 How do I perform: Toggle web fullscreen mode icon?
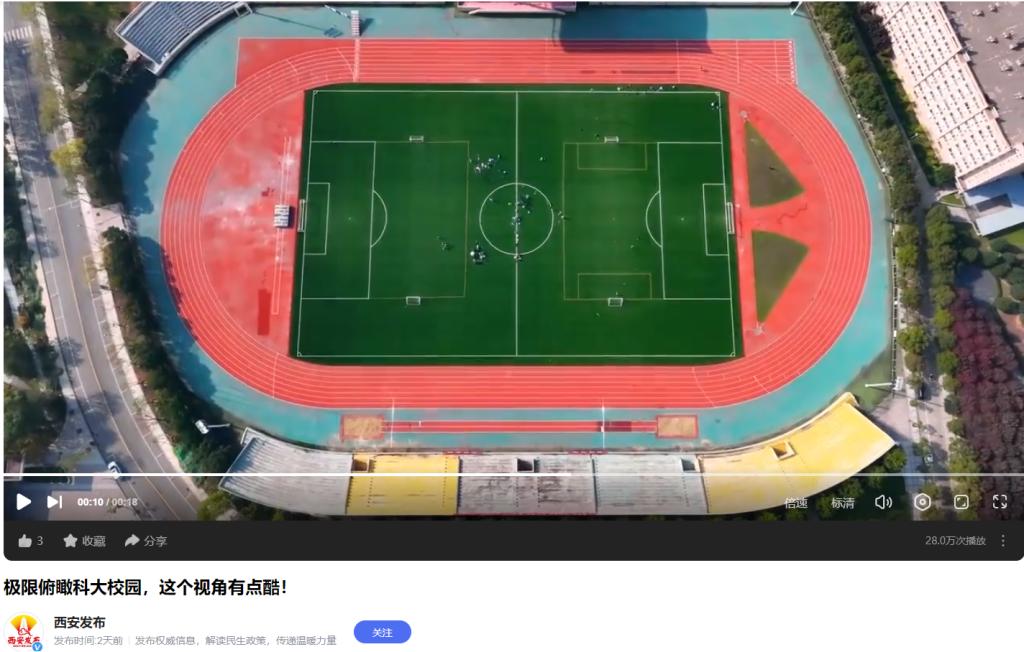click(x=961, y=502)
